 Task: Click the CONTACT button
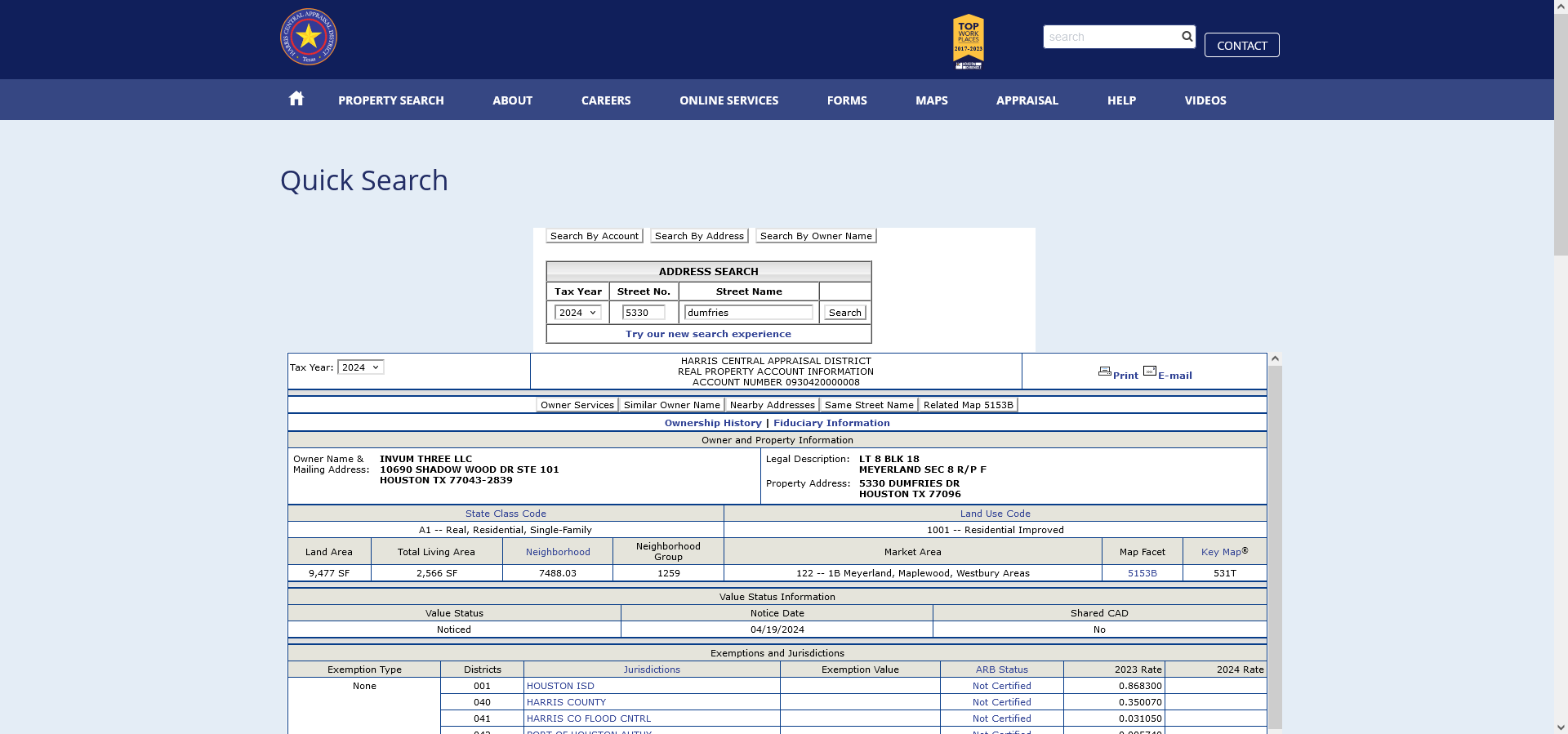[x=1242, y=45]
